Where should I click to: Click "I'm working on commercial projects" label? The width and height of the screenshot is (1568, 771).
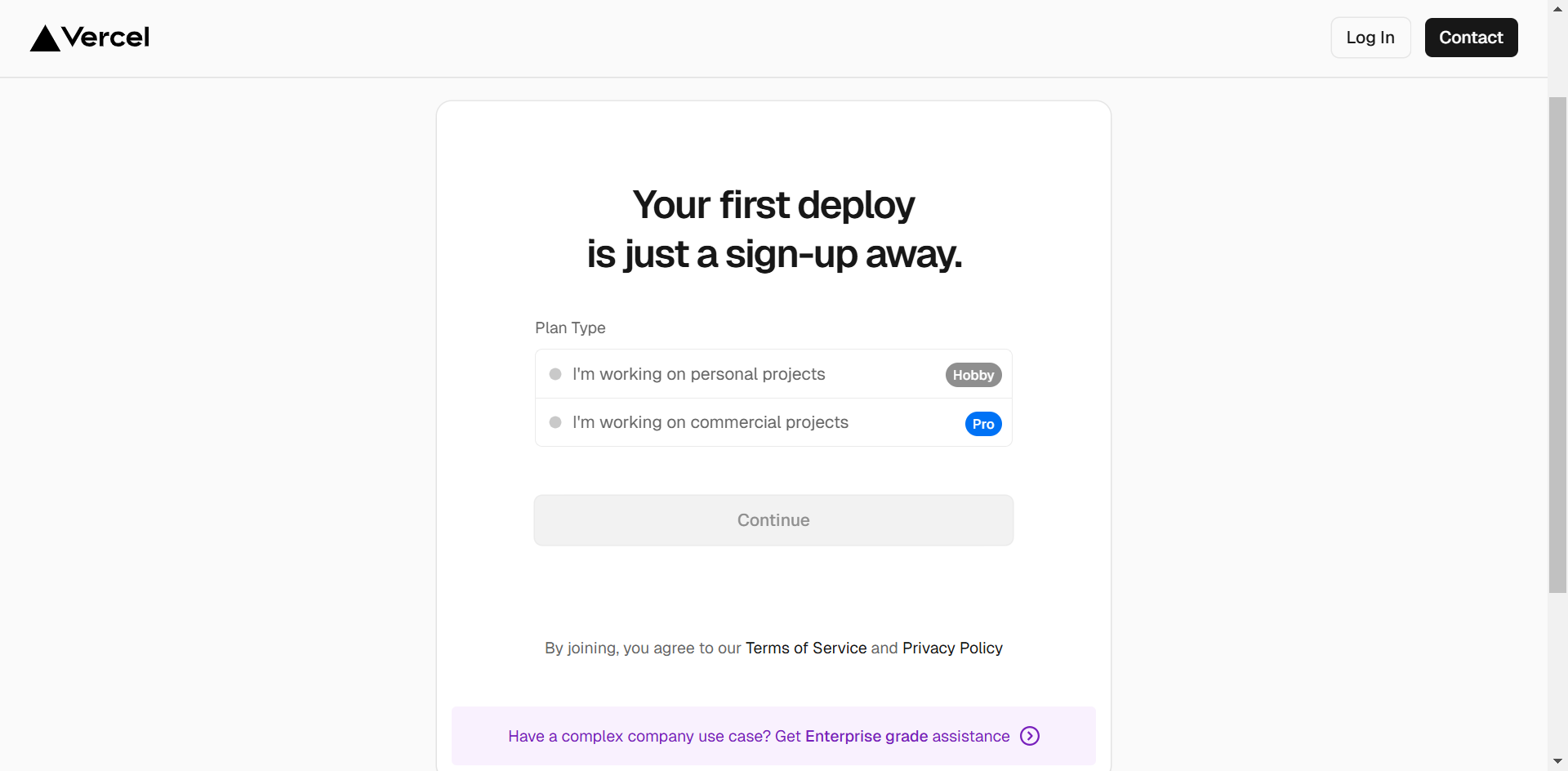(710, 422)
